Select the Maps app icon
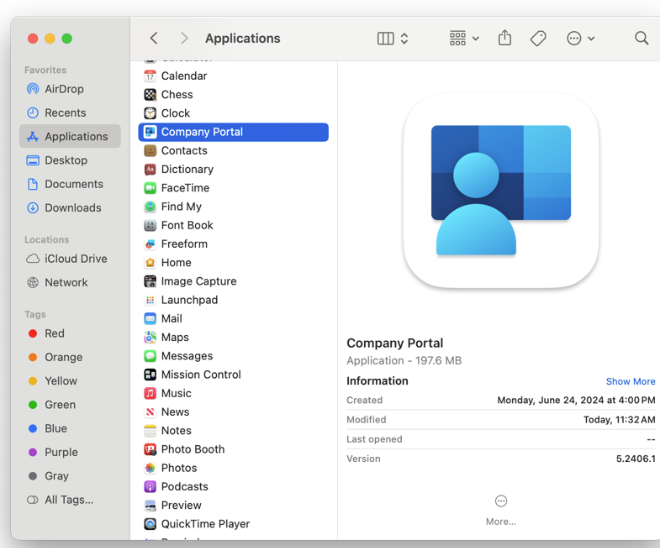660x548 pixels. (x=150, y=337)
